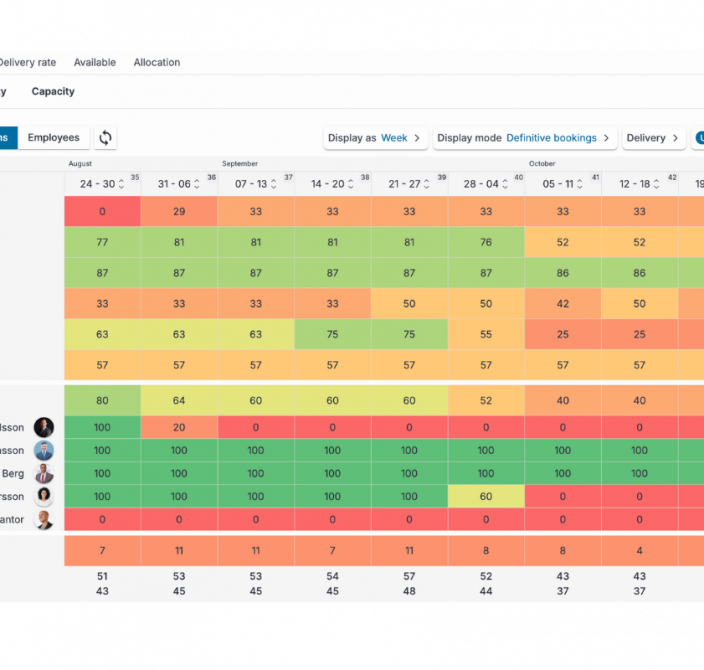Open the Delivery dropdown
The height and width of the screenshot is (670, 704).
[653, 138]
